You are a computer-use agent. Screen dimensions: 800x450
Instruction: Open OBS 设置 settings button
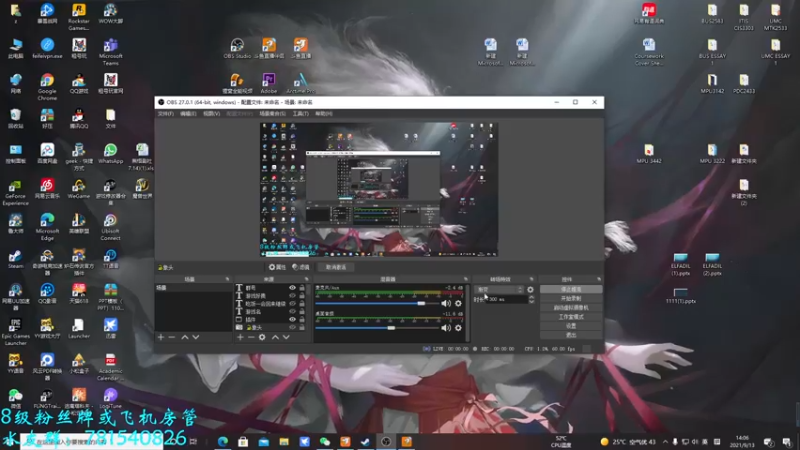tap(571, 326)
